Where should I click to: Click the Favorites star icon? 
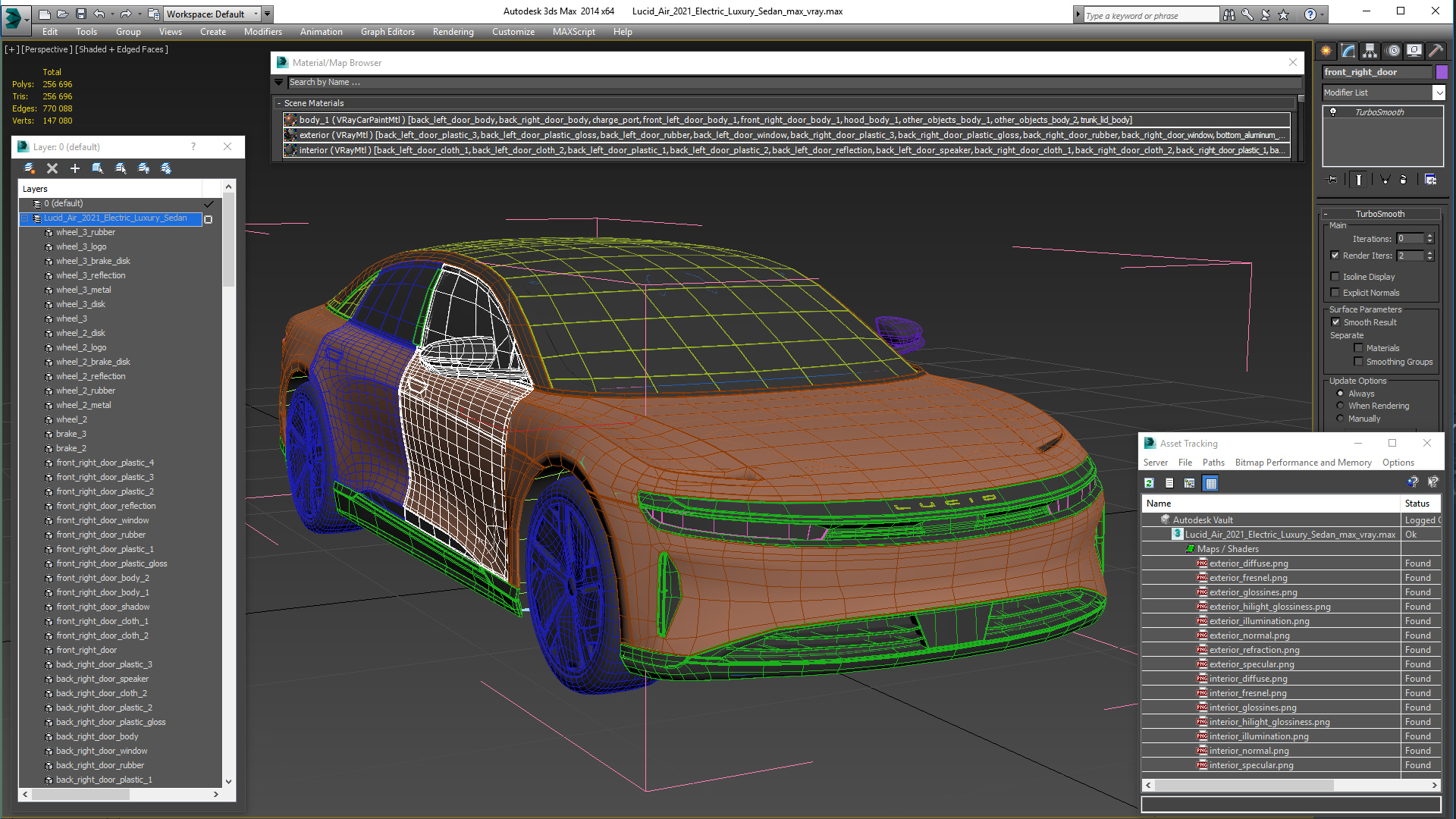click(1284, 14)
